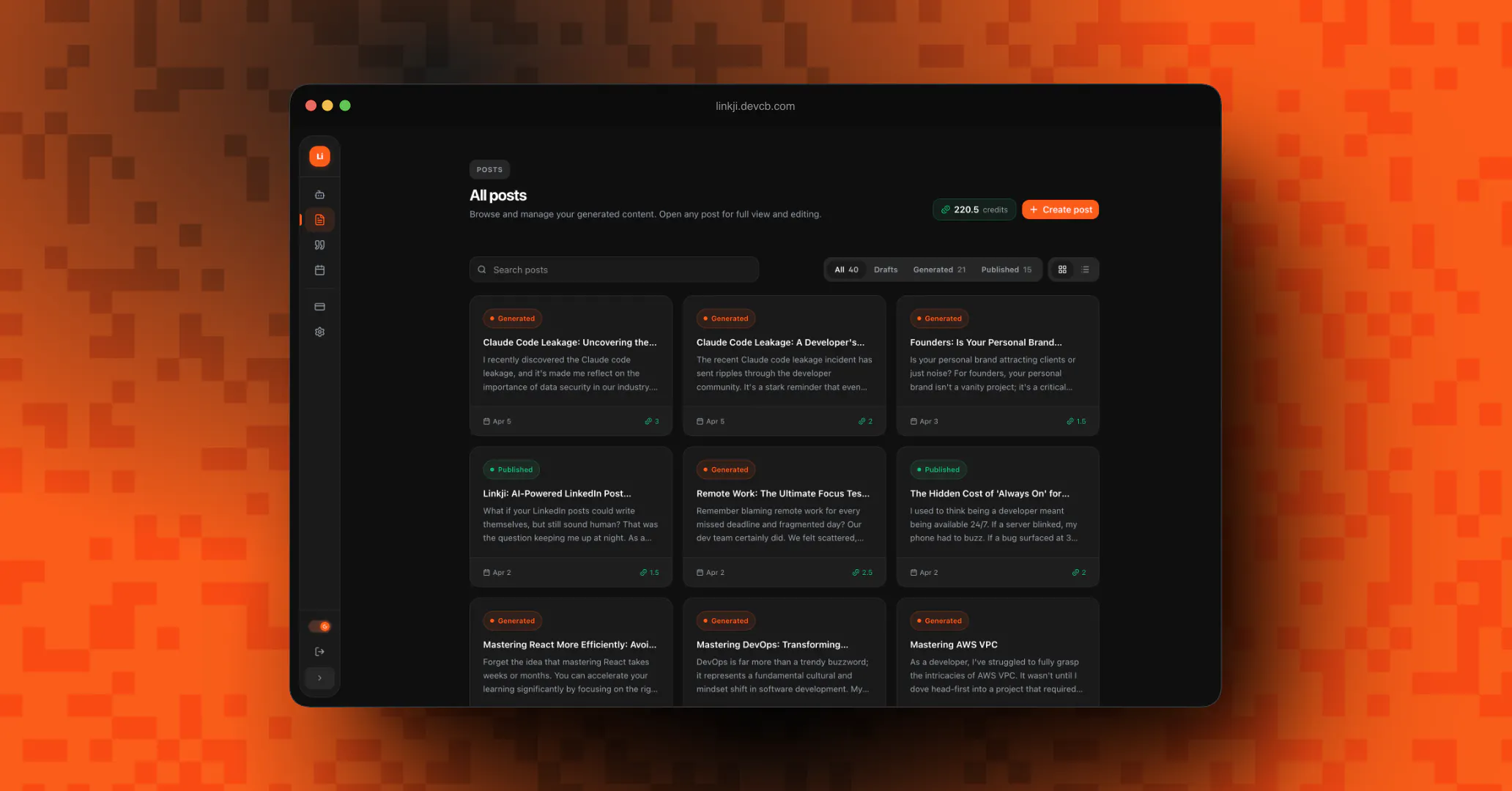Click the 1.5-credit icon on the Founders card
Viewport: 1512px width, 791px height.
(x=1070, y=421)
